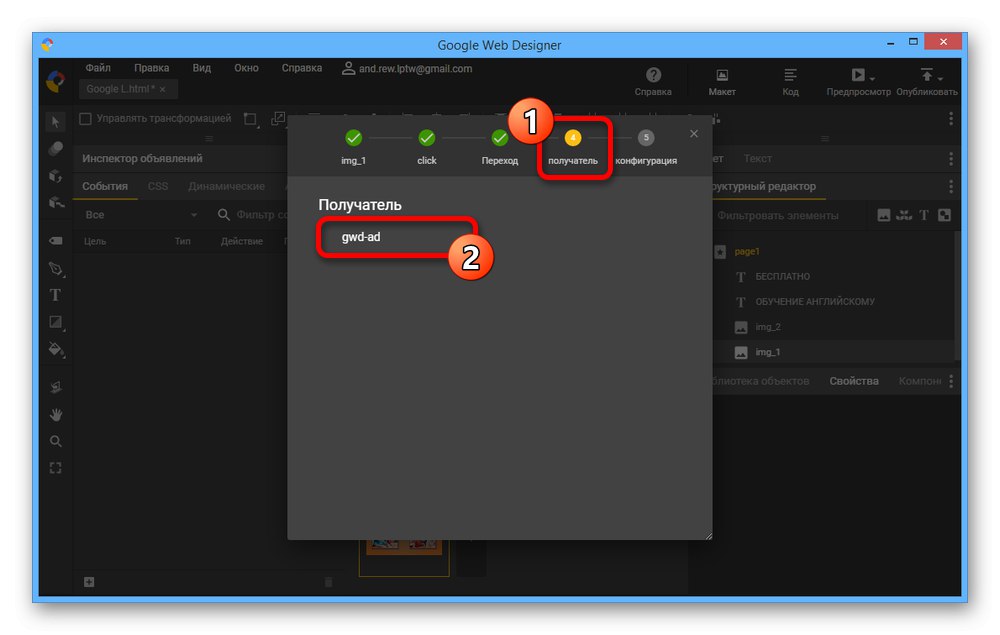Screen dimensions: 1000x635
Task: Click the fullscreen frame tool icon
Action: click(55, 468)
